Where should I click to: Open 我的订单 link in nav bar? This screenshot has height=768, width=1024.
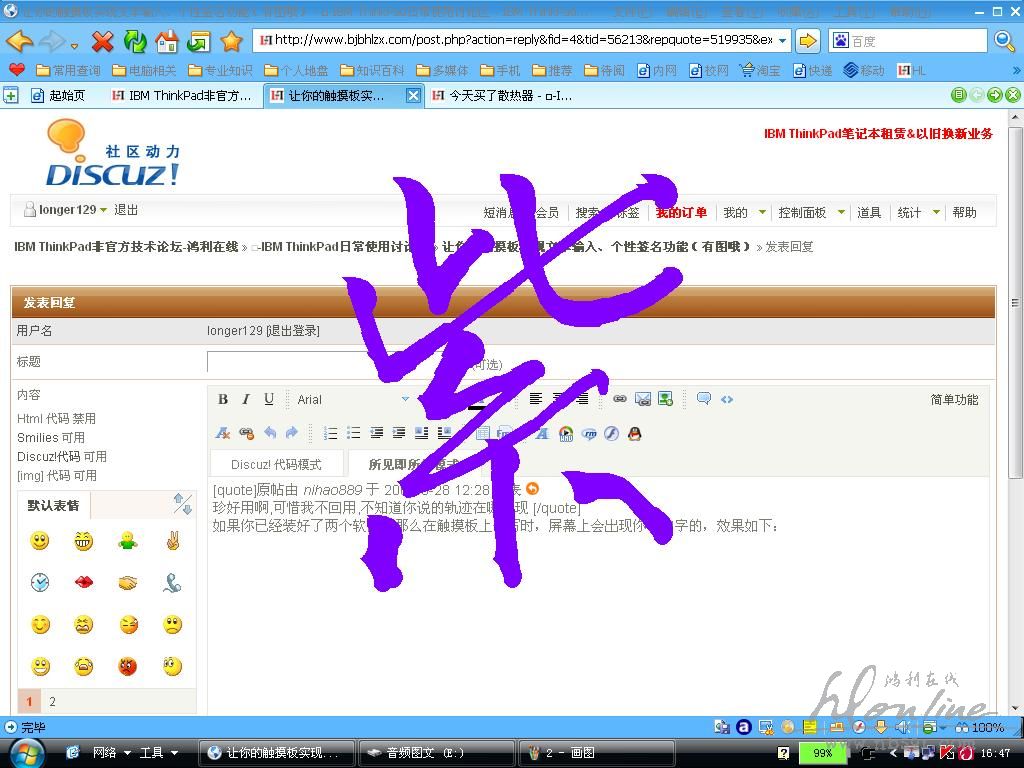point(681,212)
